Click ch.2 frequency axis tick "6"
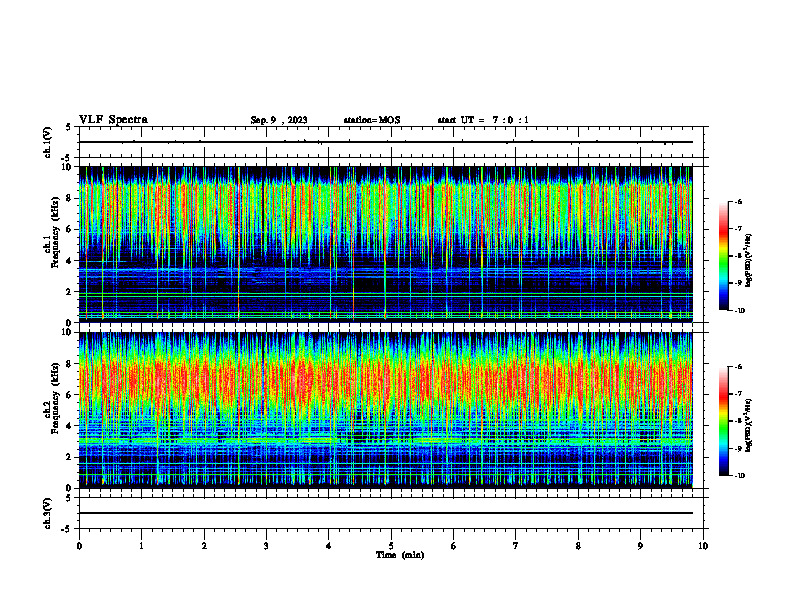 click(x=70, y=395)
